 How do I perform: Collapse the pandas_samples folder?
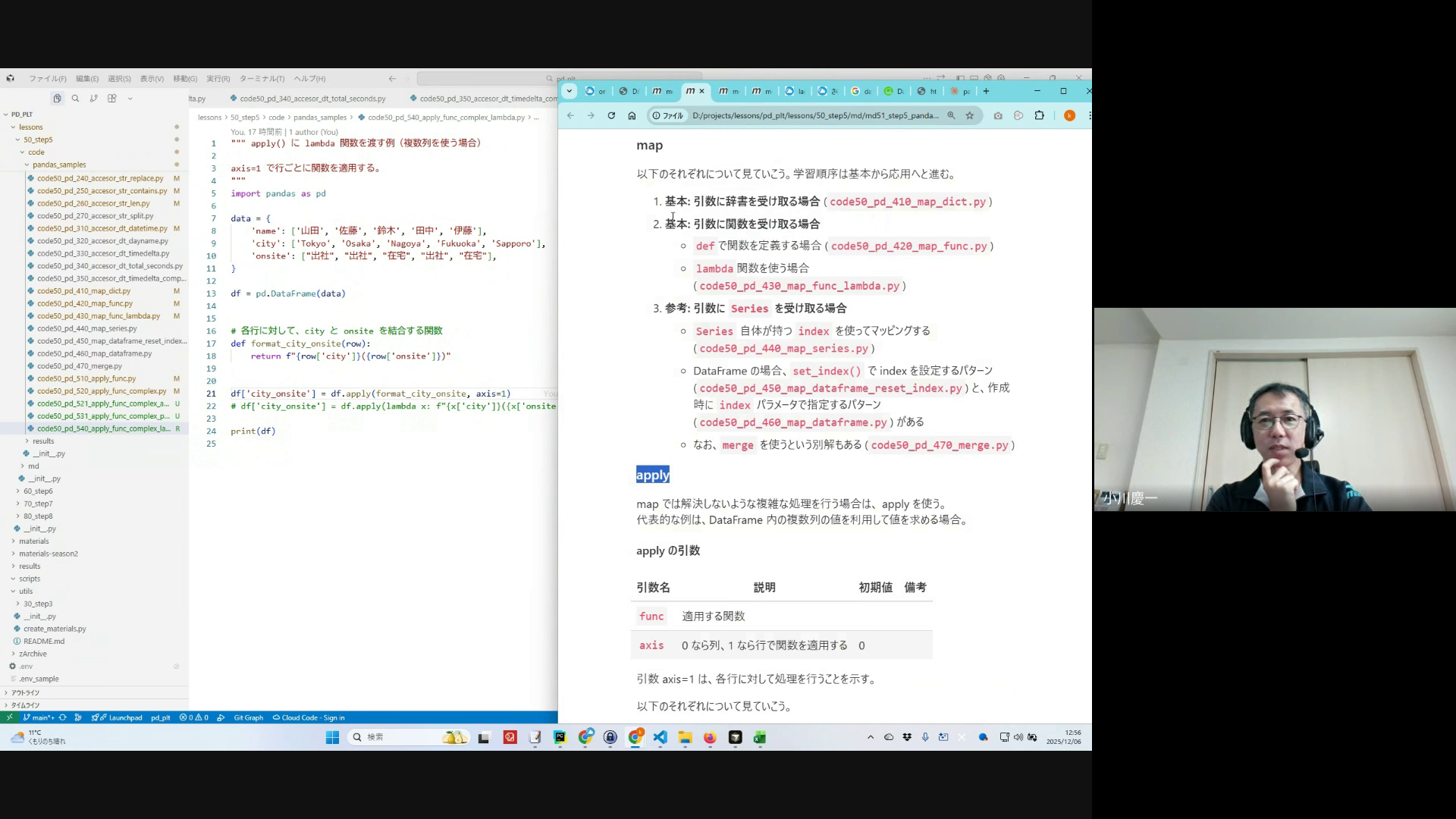coord(58,165)
